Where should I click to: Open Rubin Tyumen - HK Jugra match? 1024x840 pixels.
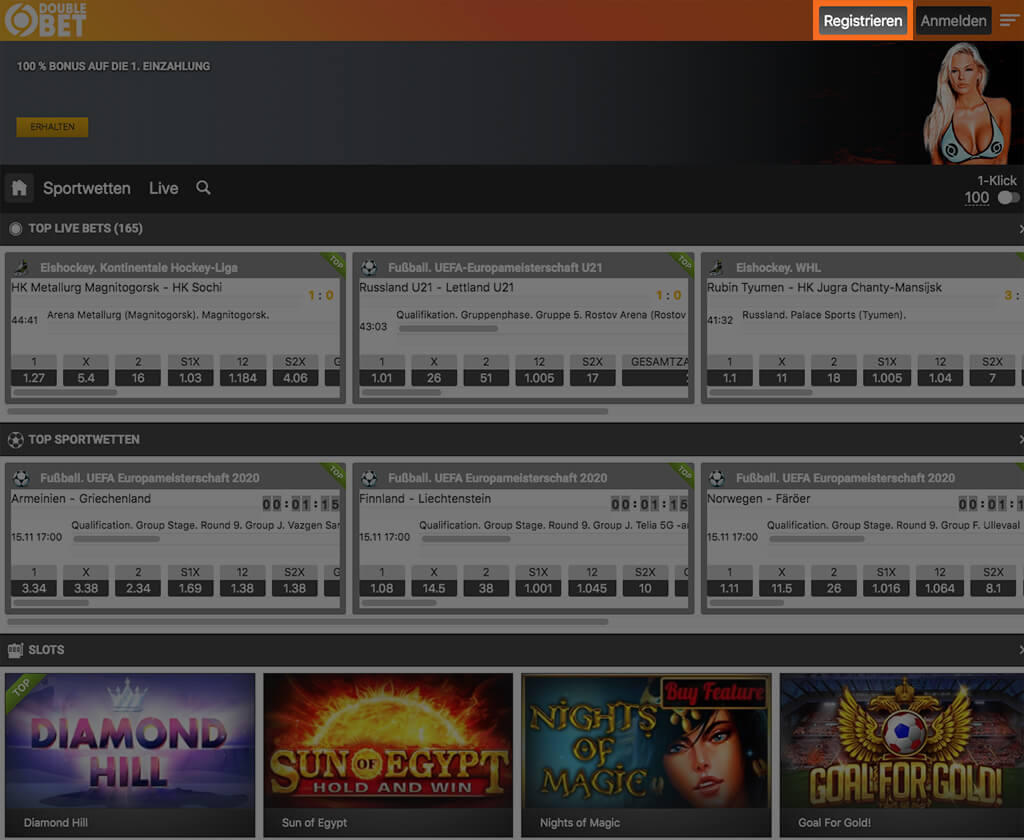824,287
